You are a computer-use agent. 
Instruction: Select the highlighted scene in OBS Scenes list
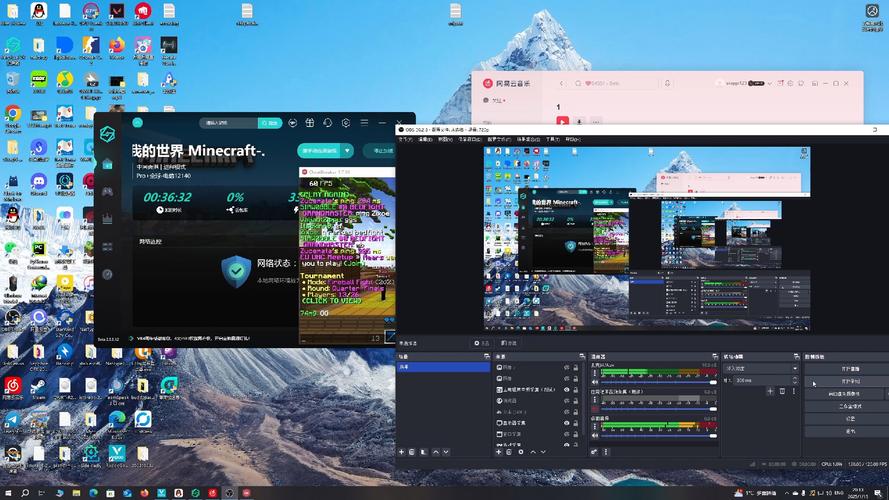click(444, 367)
